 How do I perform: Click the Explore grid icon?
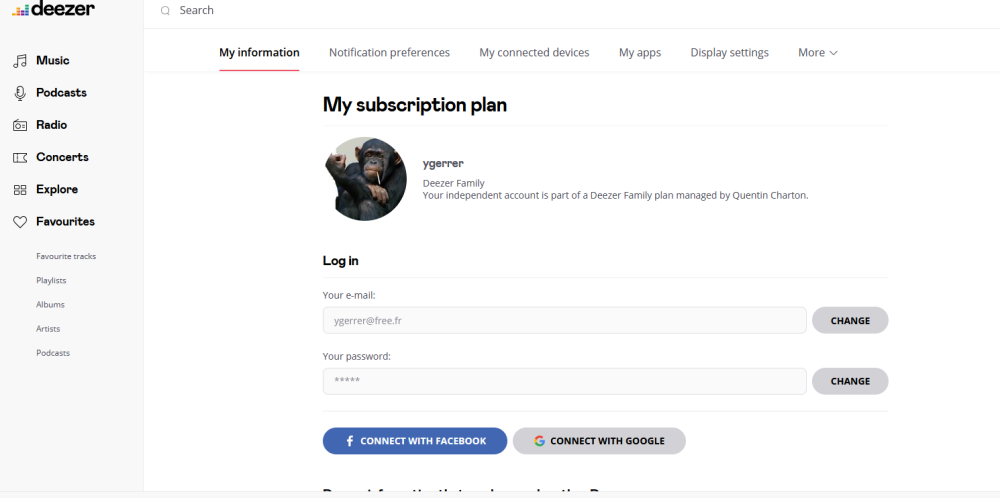point(20,190)
